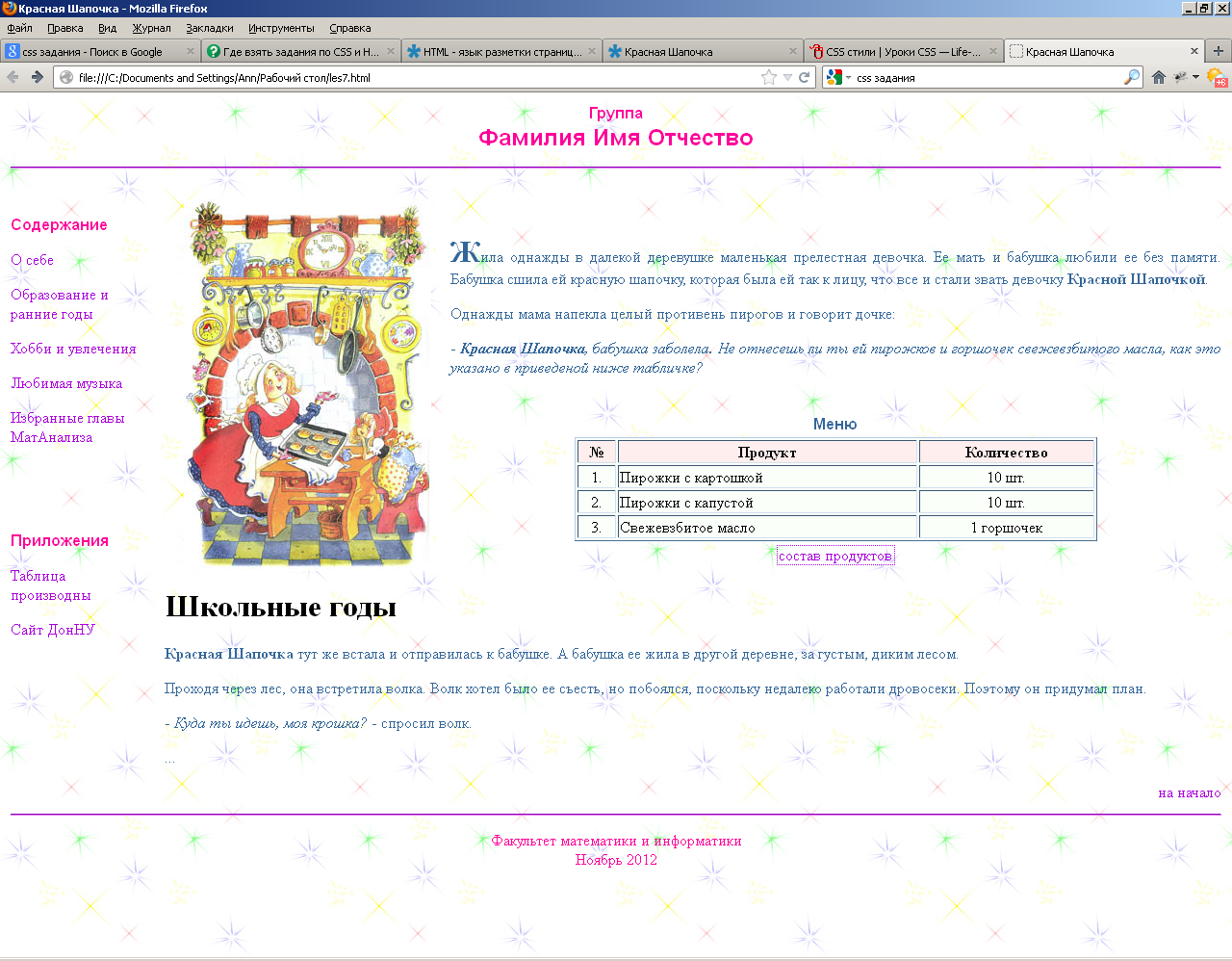Click the 'Пирожки с капустой' table cell
This screenshot has height=961, width=1232.
tap(767, 503)
